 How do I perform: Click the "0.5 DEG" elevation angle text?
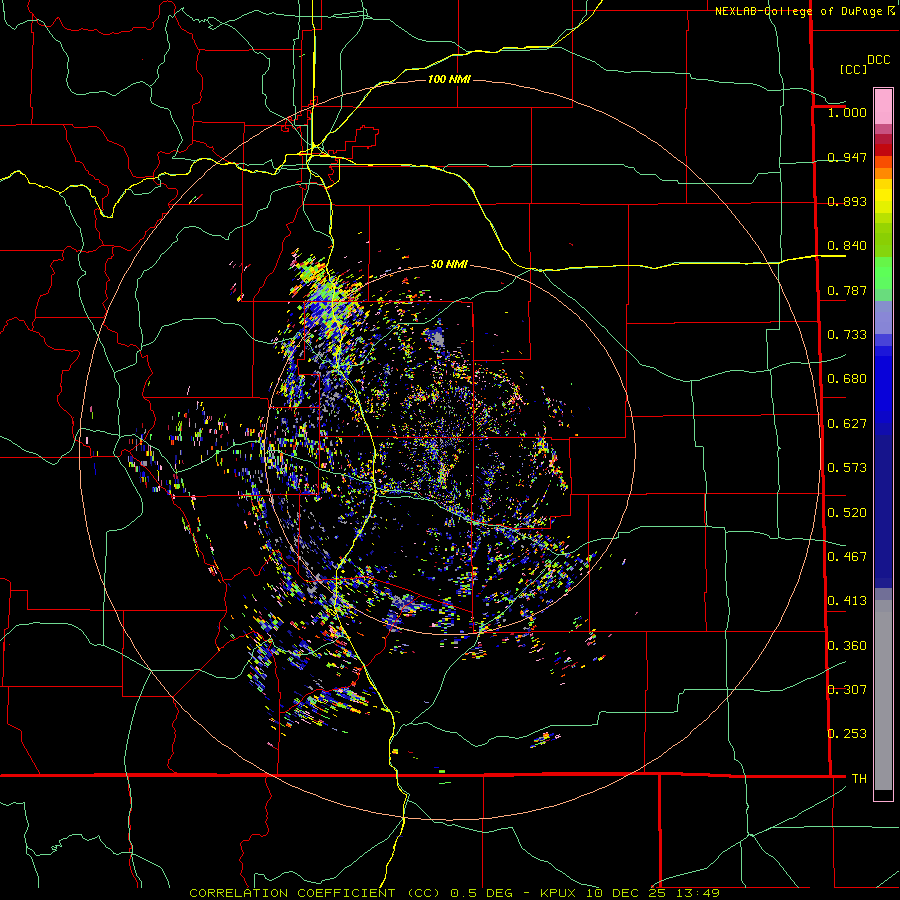[x=482, y=893]
